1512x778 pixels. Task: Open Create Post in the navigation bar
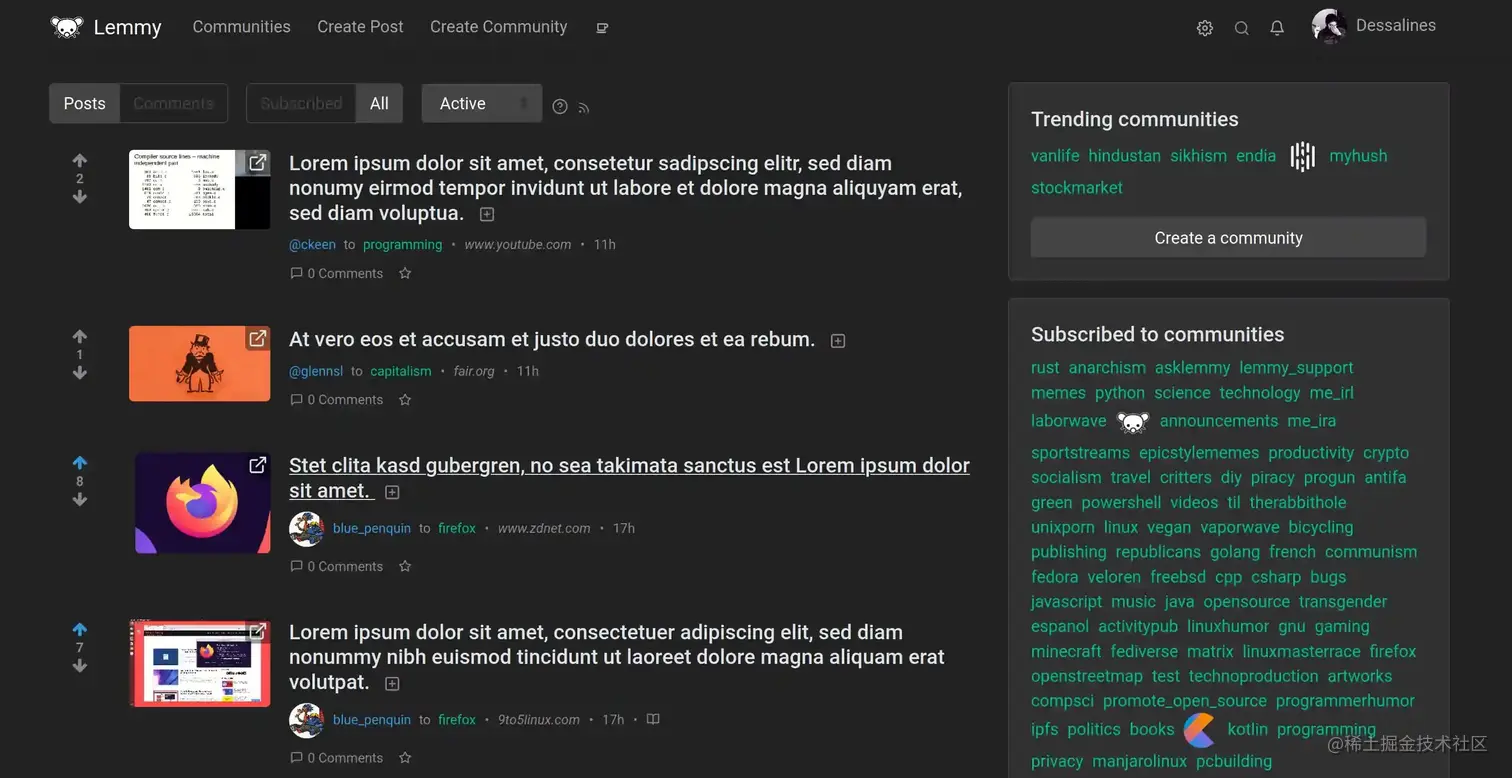click(360, 27)
